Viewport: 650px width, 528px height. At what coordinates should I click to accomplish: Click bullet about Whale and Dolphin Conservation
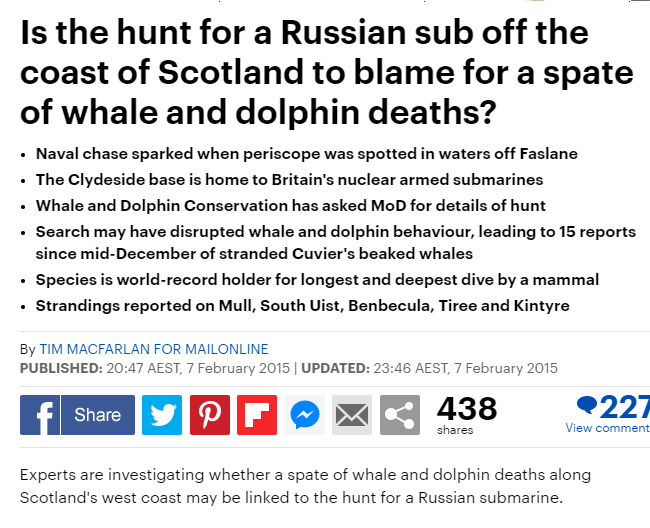(290, 206)
